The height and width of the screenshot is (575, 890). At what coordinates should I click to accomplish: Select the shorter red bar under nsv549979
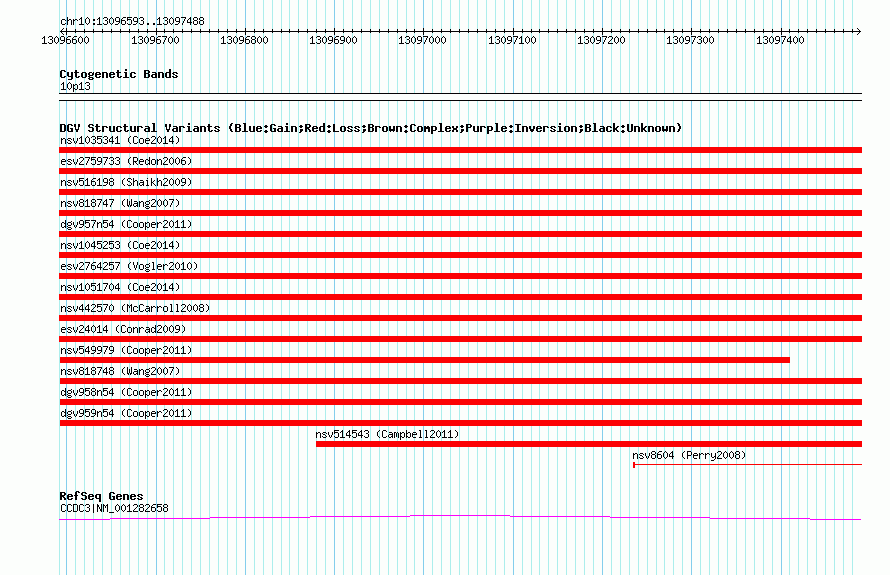point(425,360)
